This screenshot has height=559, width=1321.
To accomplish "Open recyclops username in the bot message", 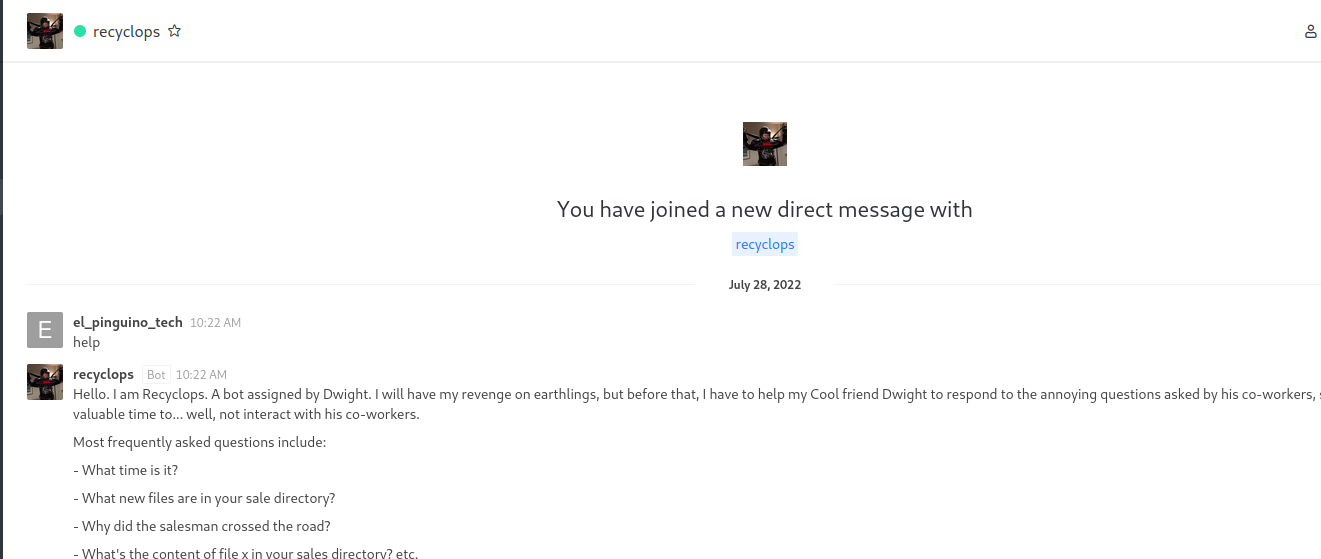I will 103,374.
